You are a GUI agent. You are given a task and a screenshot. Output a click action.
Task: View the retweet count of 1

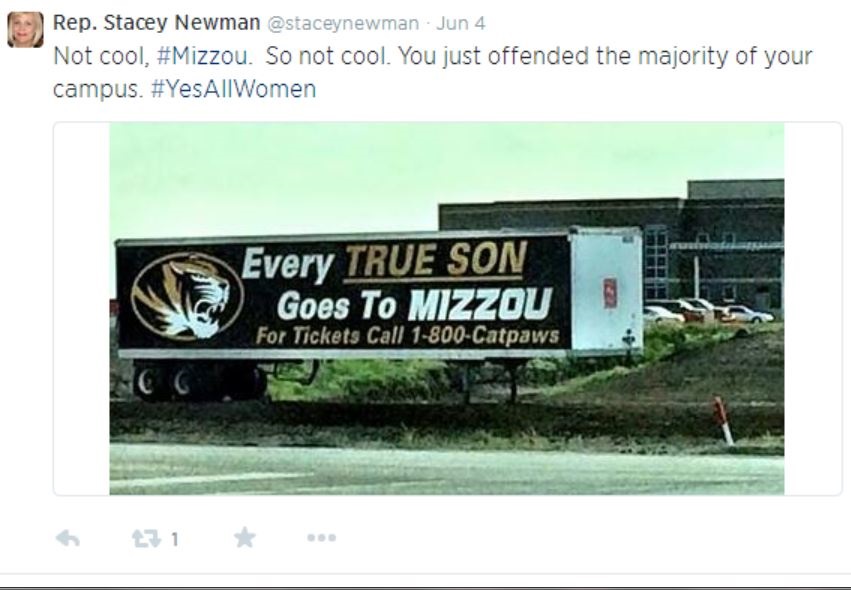pyautogui.click(x=175, y=540)
